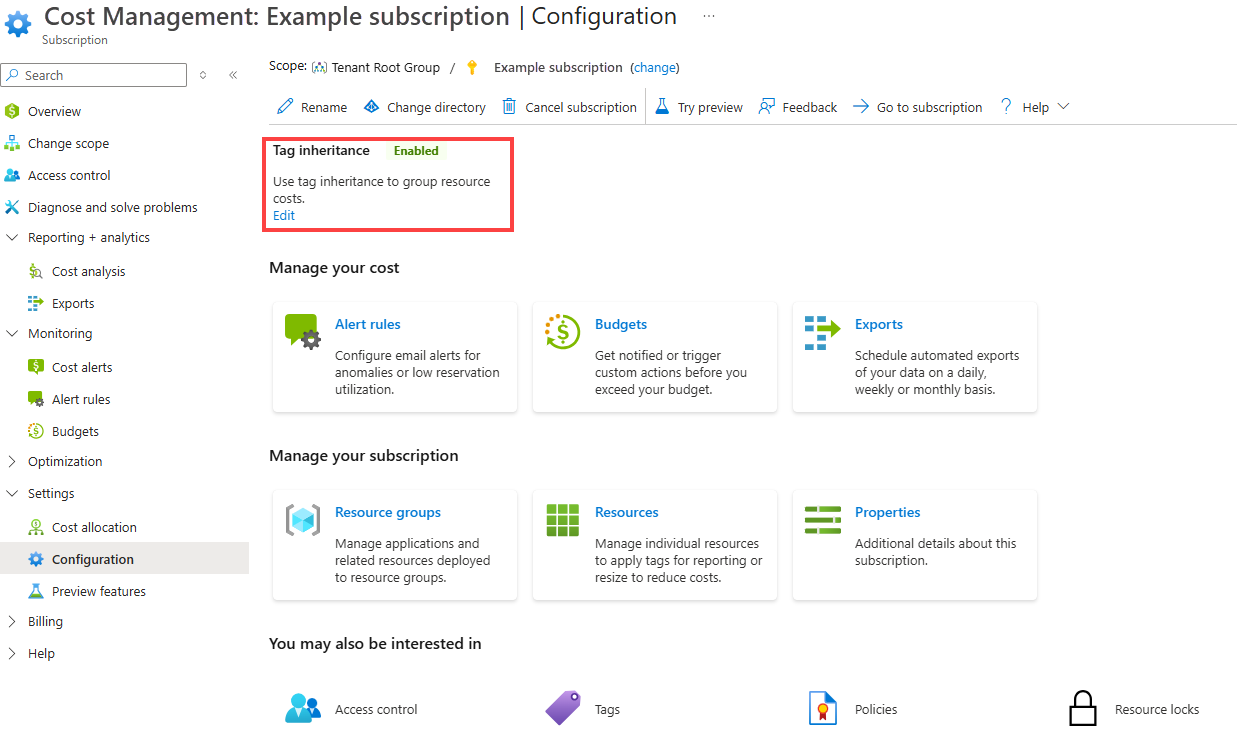The height and width of the screenshot is (754, 1237).
Task: Click Edit under Tag inheritance
Action: pos(284,215)
